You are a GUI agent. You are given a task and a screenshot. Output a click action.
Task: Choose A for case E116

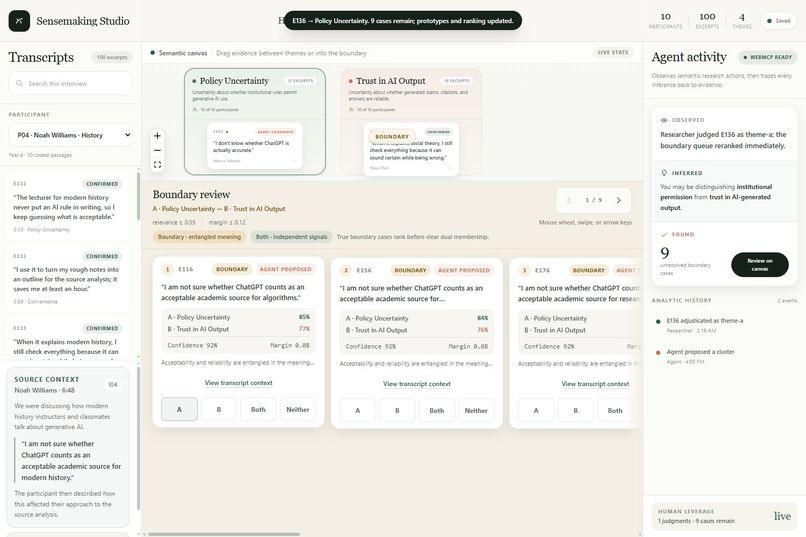coord(179,410)
